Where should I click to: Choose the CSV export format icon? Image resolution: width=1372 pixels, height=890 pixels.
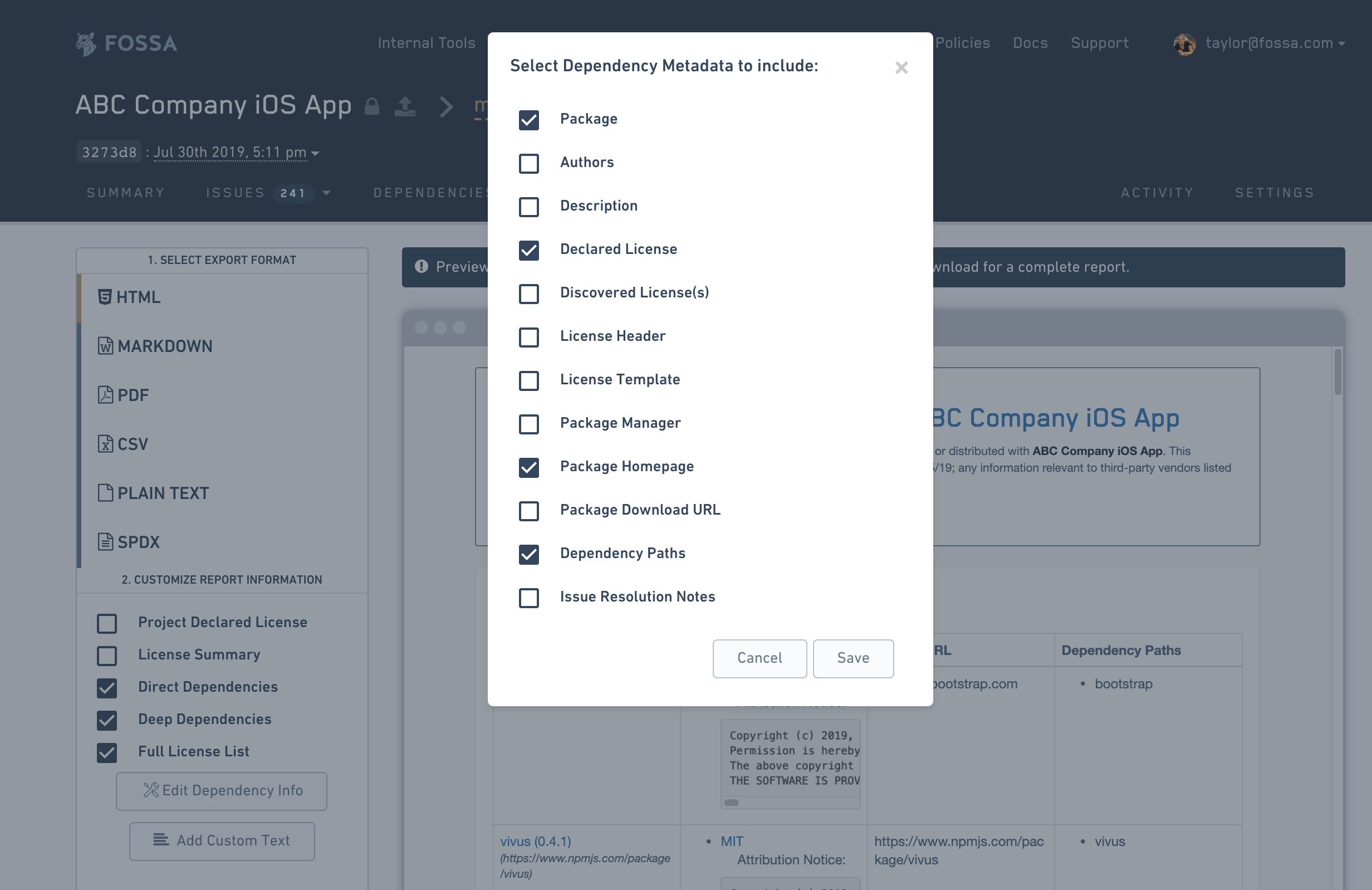(105, 444)
